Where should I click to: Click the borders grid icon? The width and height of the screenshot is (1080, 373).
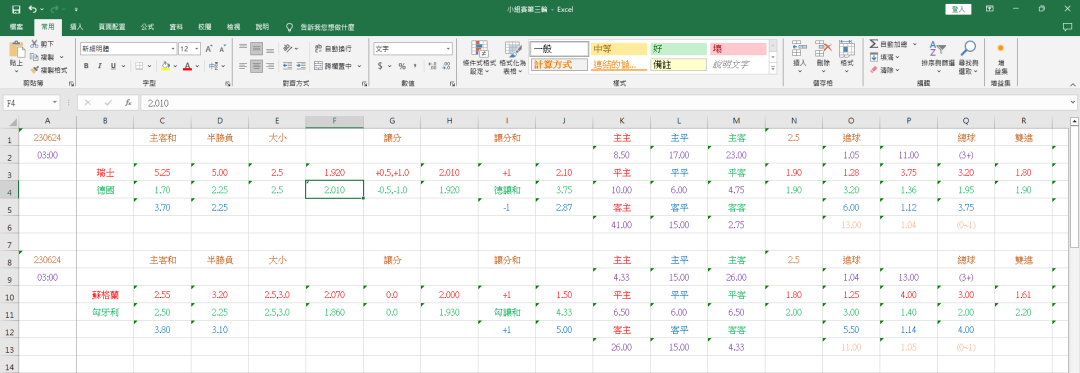coord(139,66)
